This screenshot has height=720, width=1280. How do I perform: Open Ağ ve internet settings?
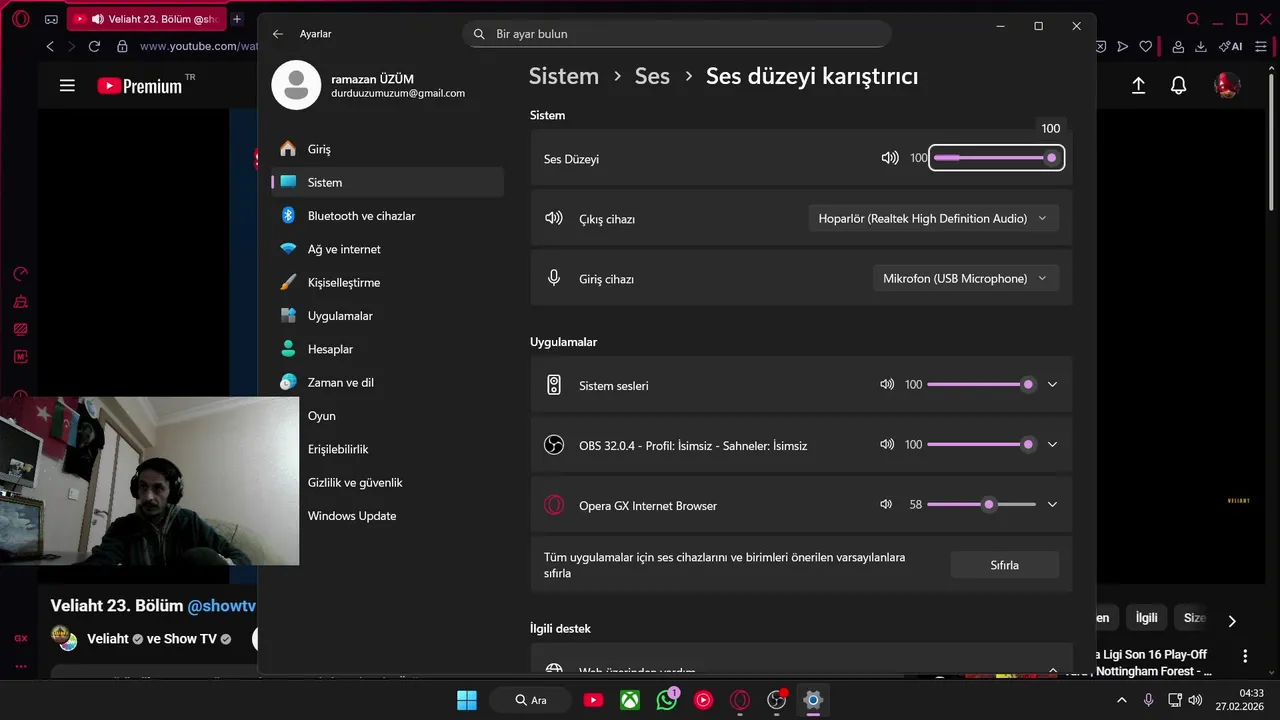pos(387,249)
